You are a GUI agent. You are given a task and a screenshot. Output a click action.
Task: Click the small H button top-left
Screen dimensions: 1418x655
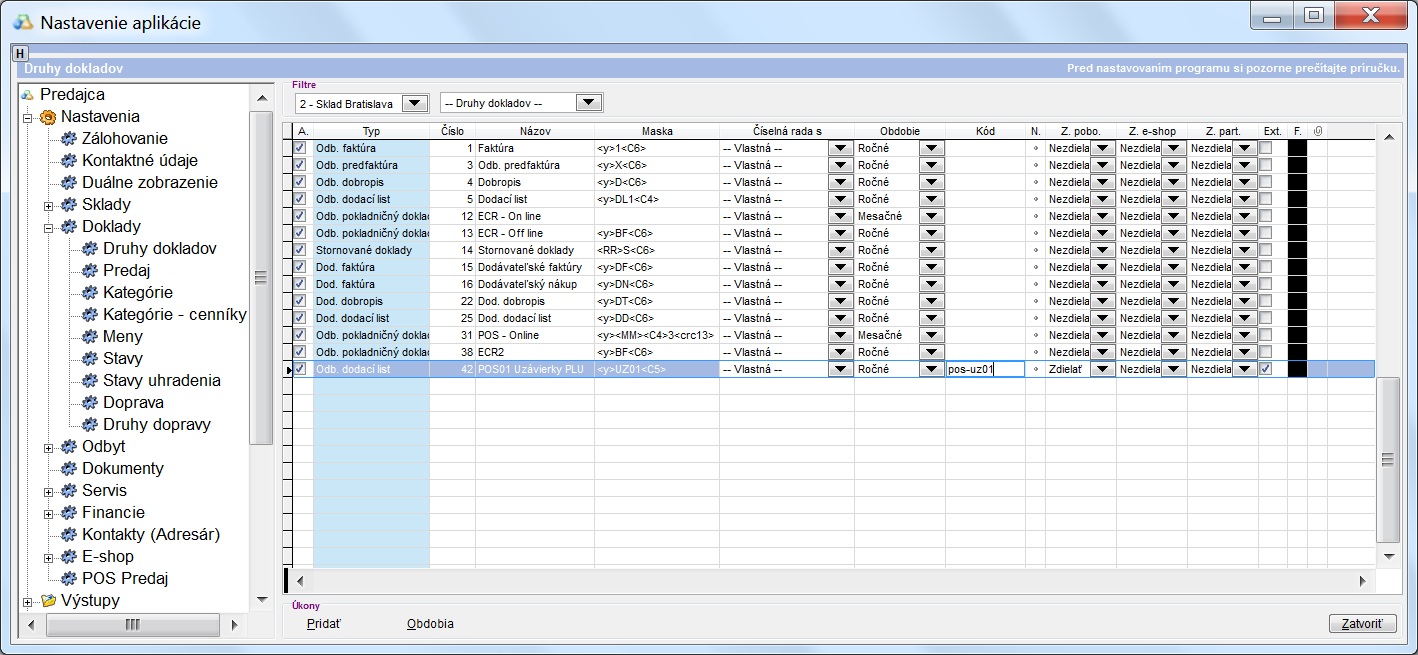pyautogui.click(x=20, y=53)
